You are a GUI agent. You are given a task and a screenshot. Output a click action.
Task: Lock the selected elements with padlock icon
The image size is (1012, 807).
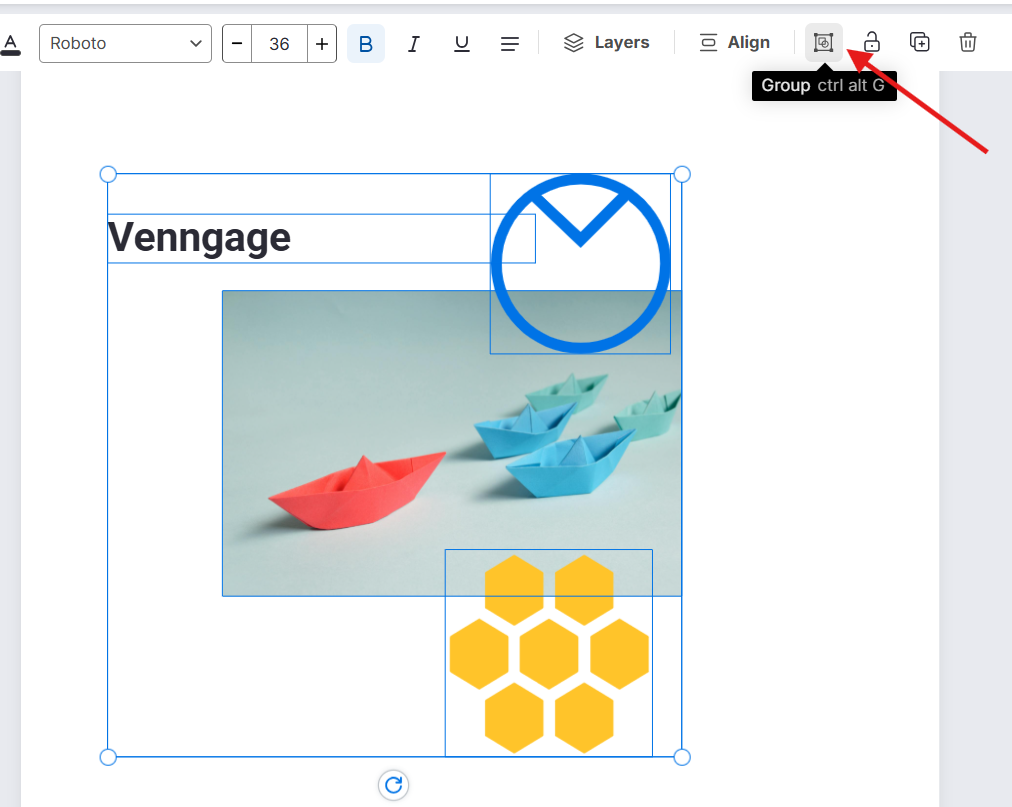coord(872,43)
